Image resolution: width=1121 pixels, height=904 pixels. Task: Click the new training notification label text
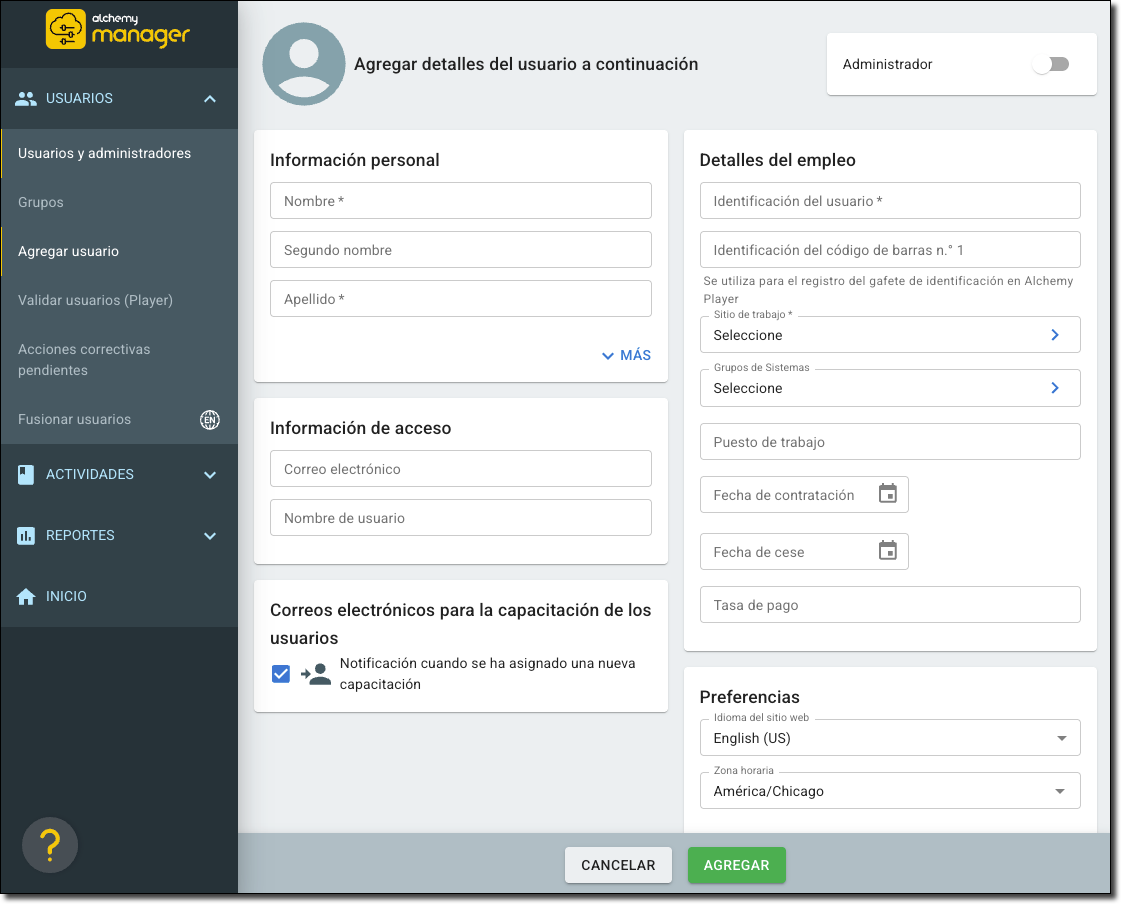(x=488, y=674)
